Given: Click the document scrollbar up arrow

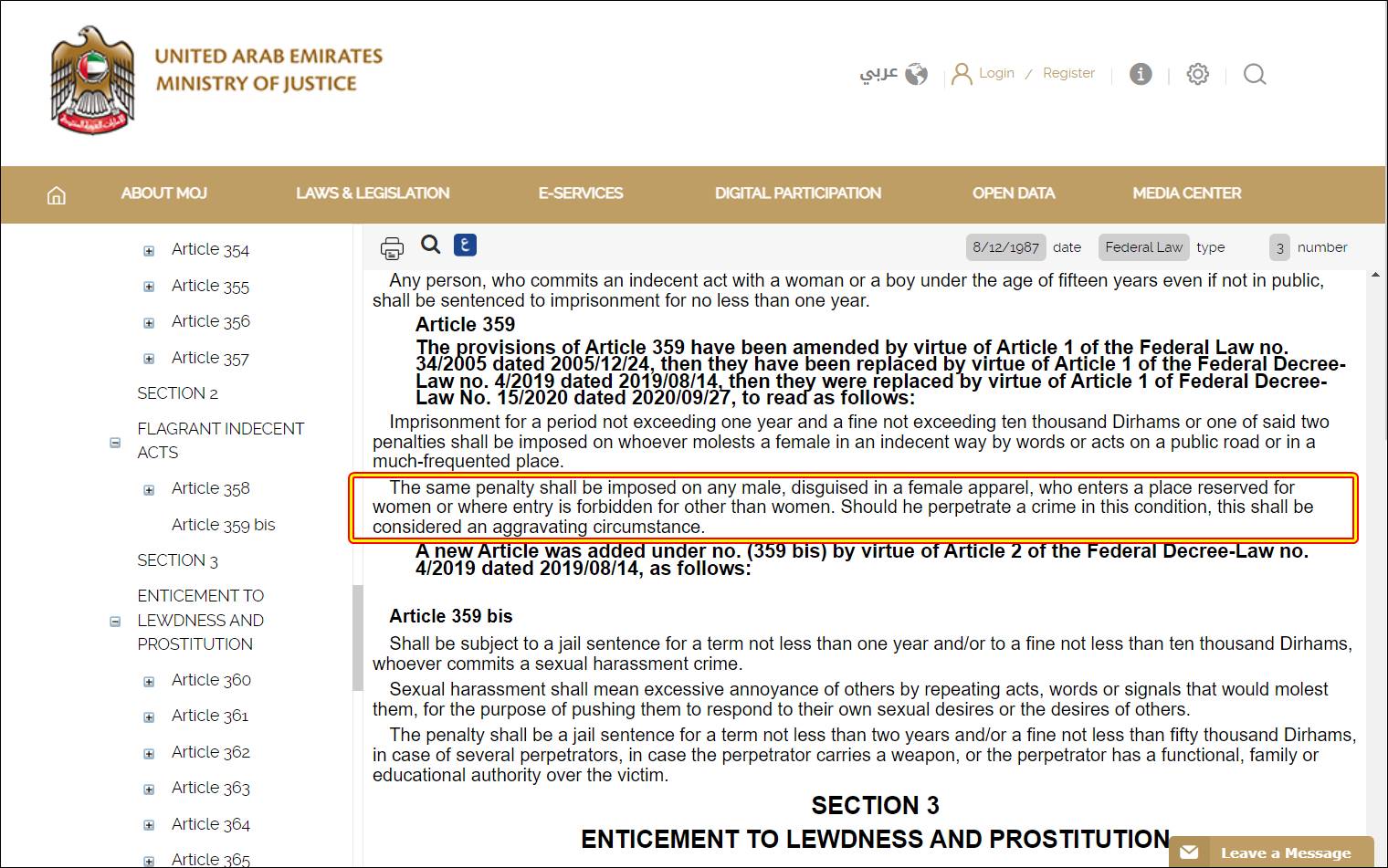Looking at the screenshot, I should (x=1375, y=275).
